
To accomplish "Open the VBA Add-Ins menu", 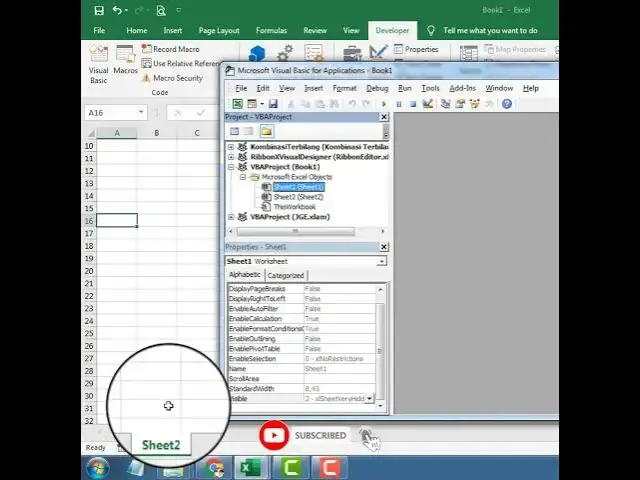I will point(462,88).
